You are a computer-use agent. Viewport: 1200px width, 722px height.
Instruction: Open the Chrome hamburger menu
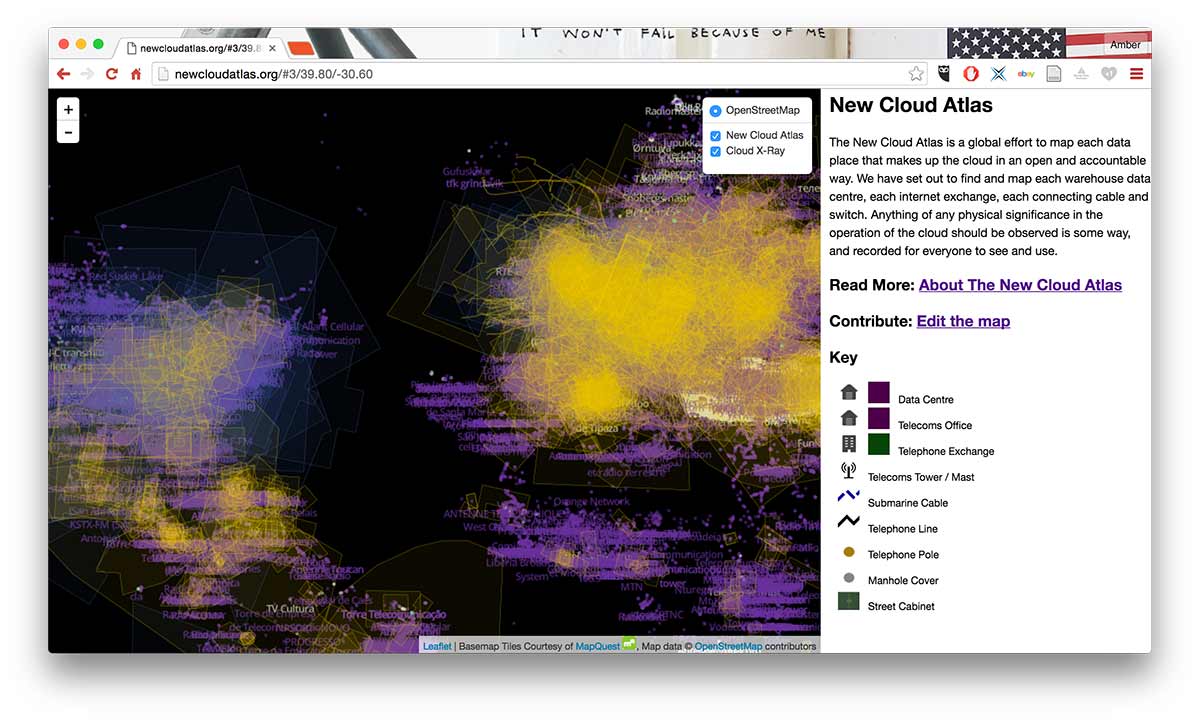pyautogui.click(x=1136, y=74)
